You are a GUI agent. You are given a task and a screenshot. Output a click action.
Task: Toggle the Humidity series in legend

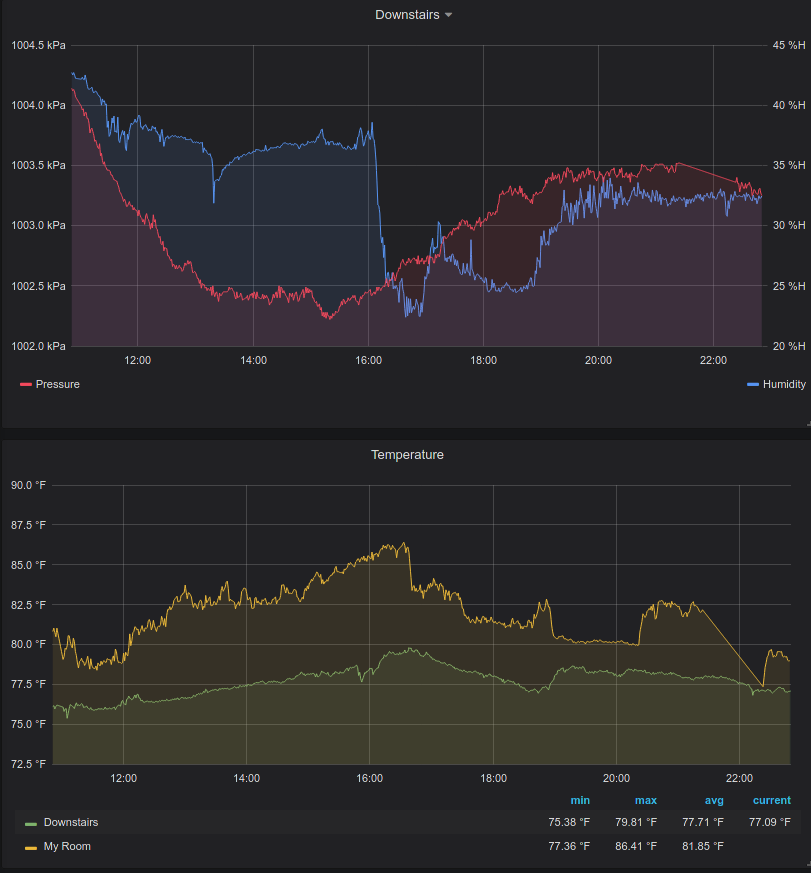(783, 384)
